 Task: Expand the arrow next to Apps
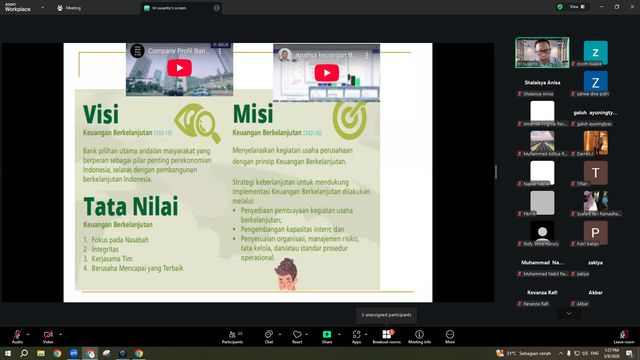coord(366,334)
